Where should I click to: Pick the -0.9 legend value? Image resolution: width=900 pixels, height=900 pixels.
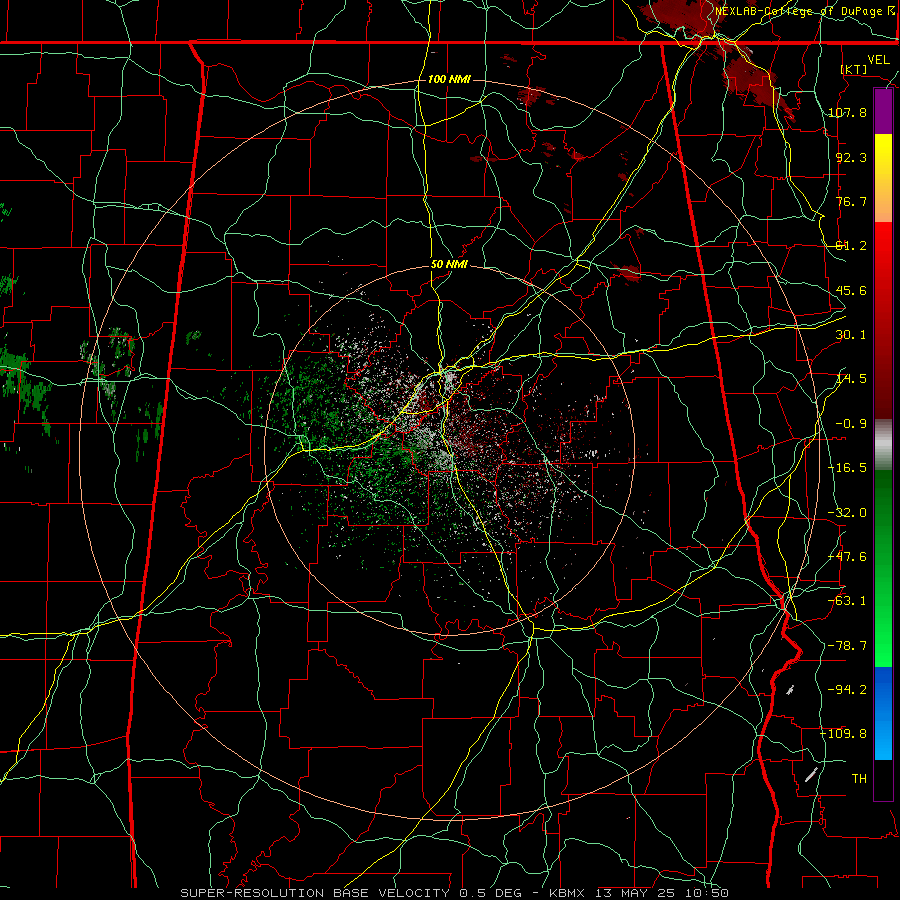pyautogui.click(x=851, y=424)
